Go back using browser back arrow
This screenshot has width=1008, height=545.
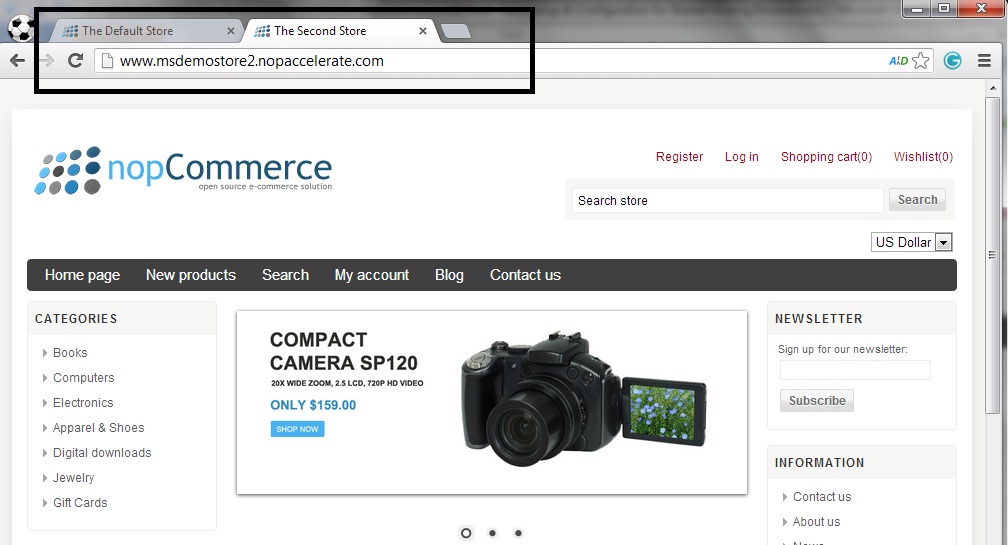pos(17,61)
